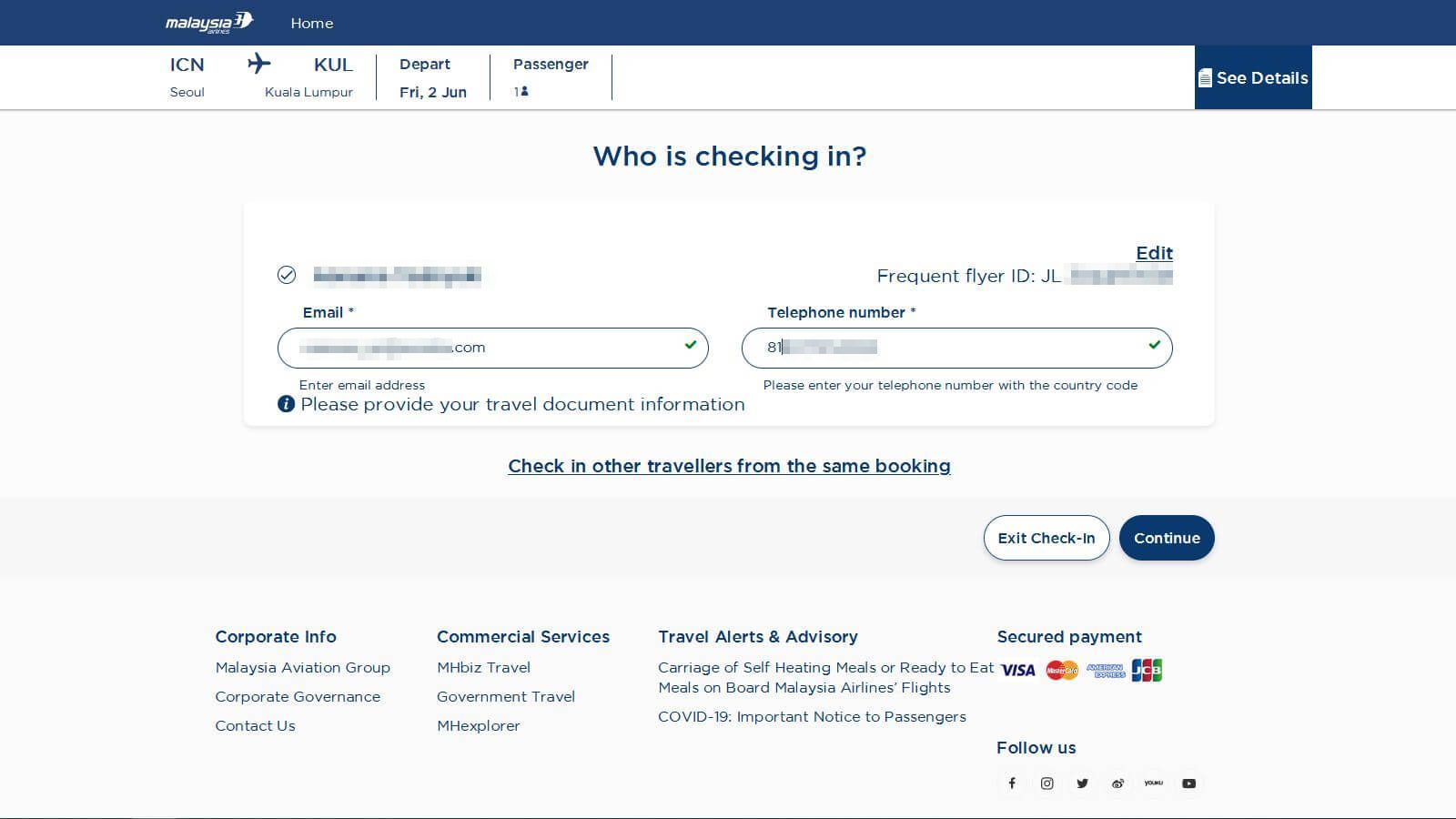Go to Home in top navigation
The height and width of the screenshot is (819, 1456).
pyautogui.click(x=311, y=24)
